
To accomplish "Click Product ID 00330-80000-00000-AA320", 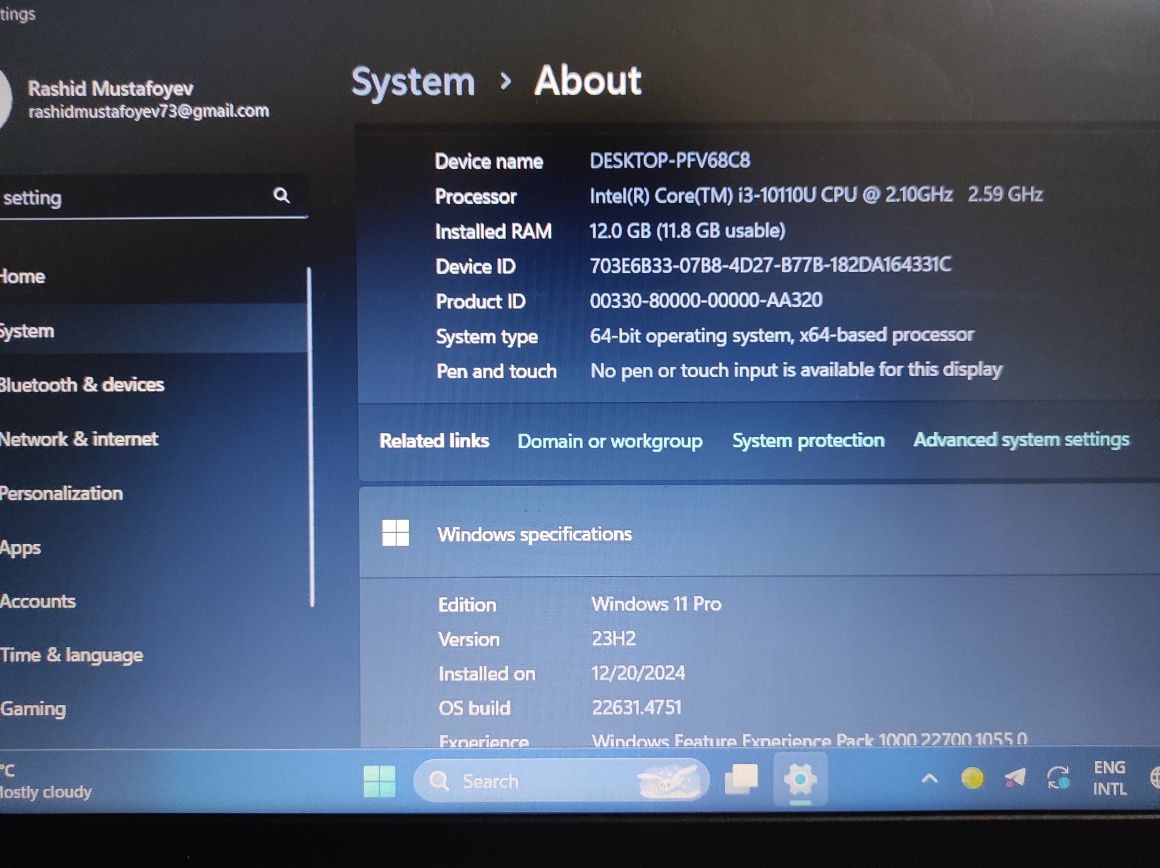I will [706, 300].
